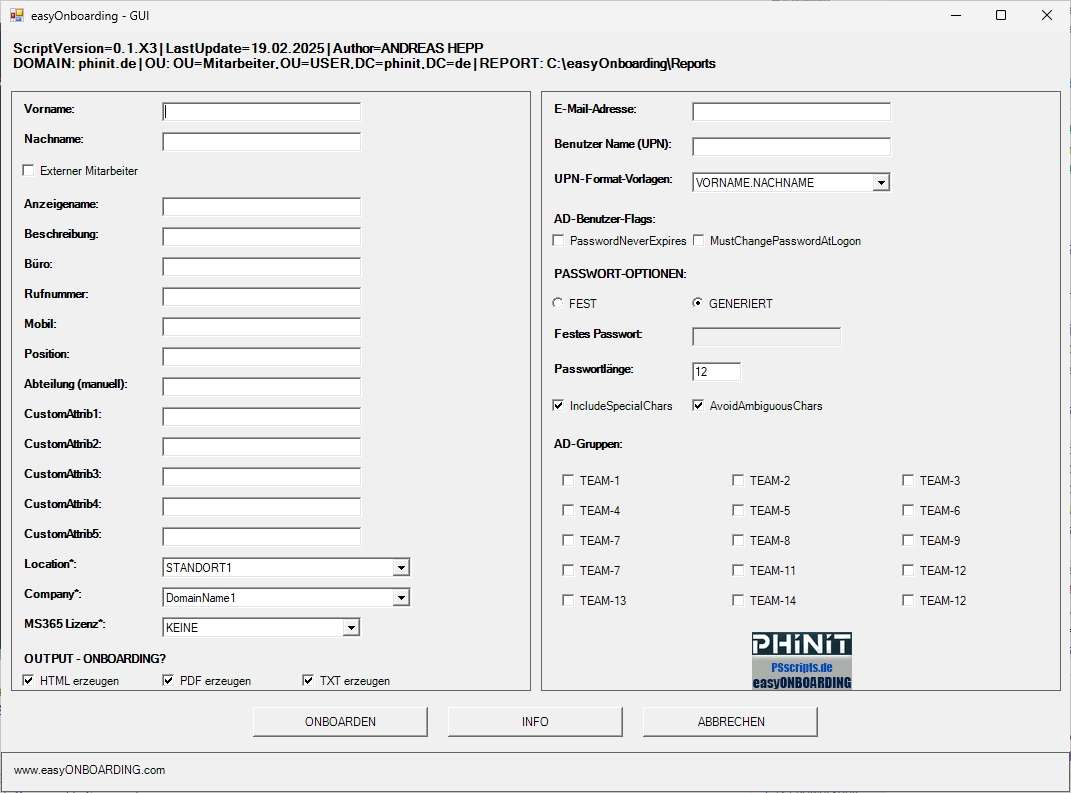Uncheck AvoidAmbiguousChars
This screenshot has height=793, width=1071.
pos(697,405)
